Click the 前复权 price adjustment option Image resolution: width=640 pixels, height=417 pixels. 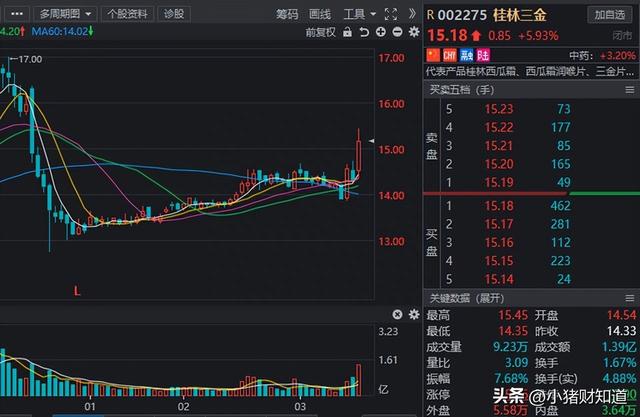320,32
